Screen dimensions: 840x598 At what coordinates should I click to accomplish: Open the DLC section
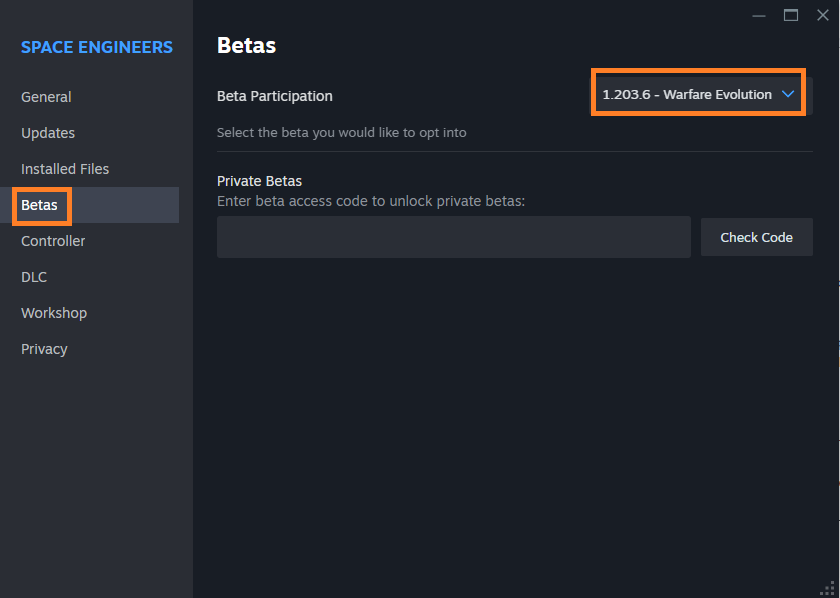[34, 277]
